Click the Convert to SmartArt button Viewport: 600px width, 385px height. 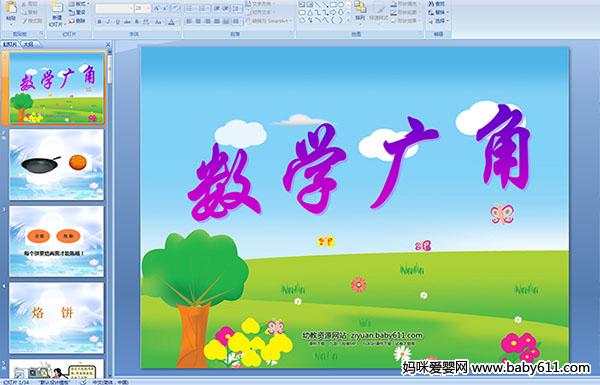tap(269, 21)
